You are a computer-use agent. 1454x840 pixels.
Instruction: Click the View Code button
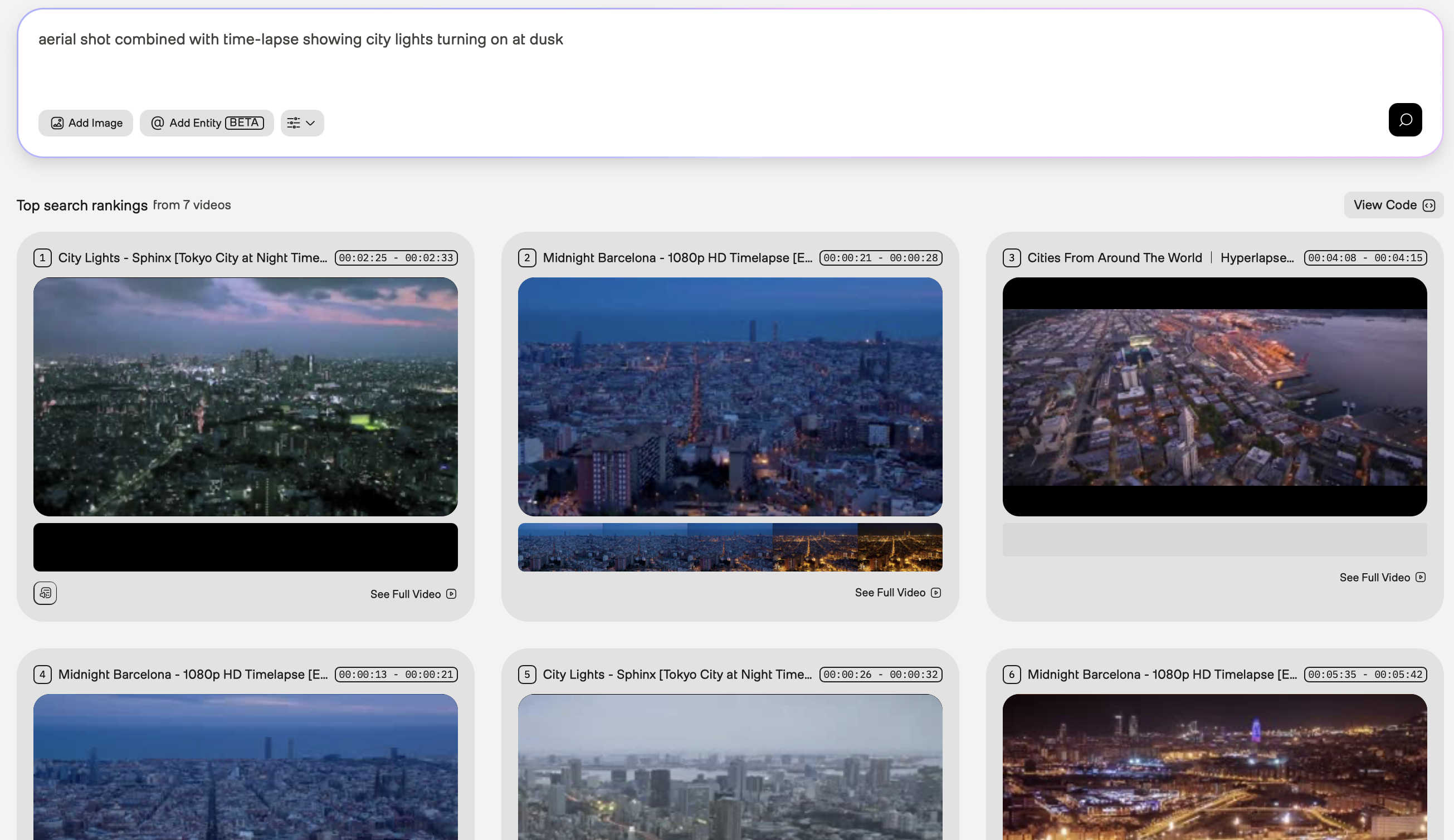(x=1393, y=206)
